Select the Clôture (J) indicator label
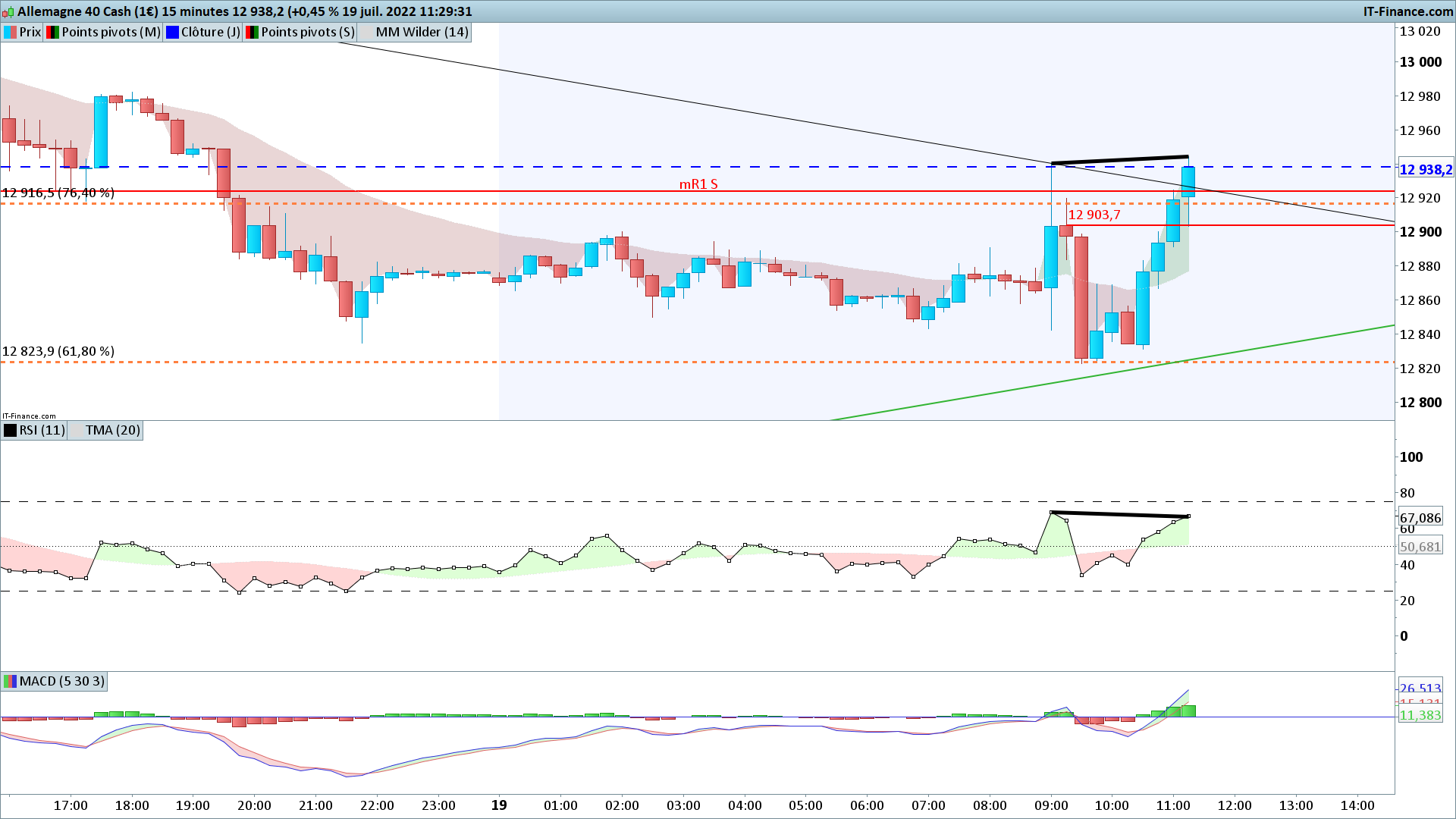This screenshot has height=819, width=1456. (x=210, y=32)
